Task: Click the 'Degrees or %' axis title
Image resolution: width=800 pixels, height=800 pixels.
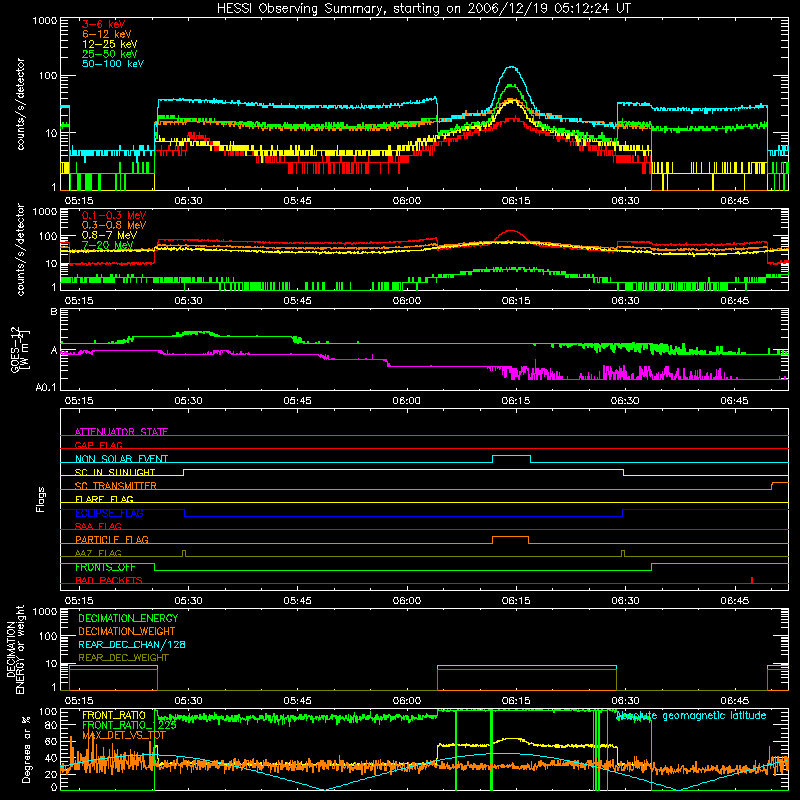Action: [26, 750]
